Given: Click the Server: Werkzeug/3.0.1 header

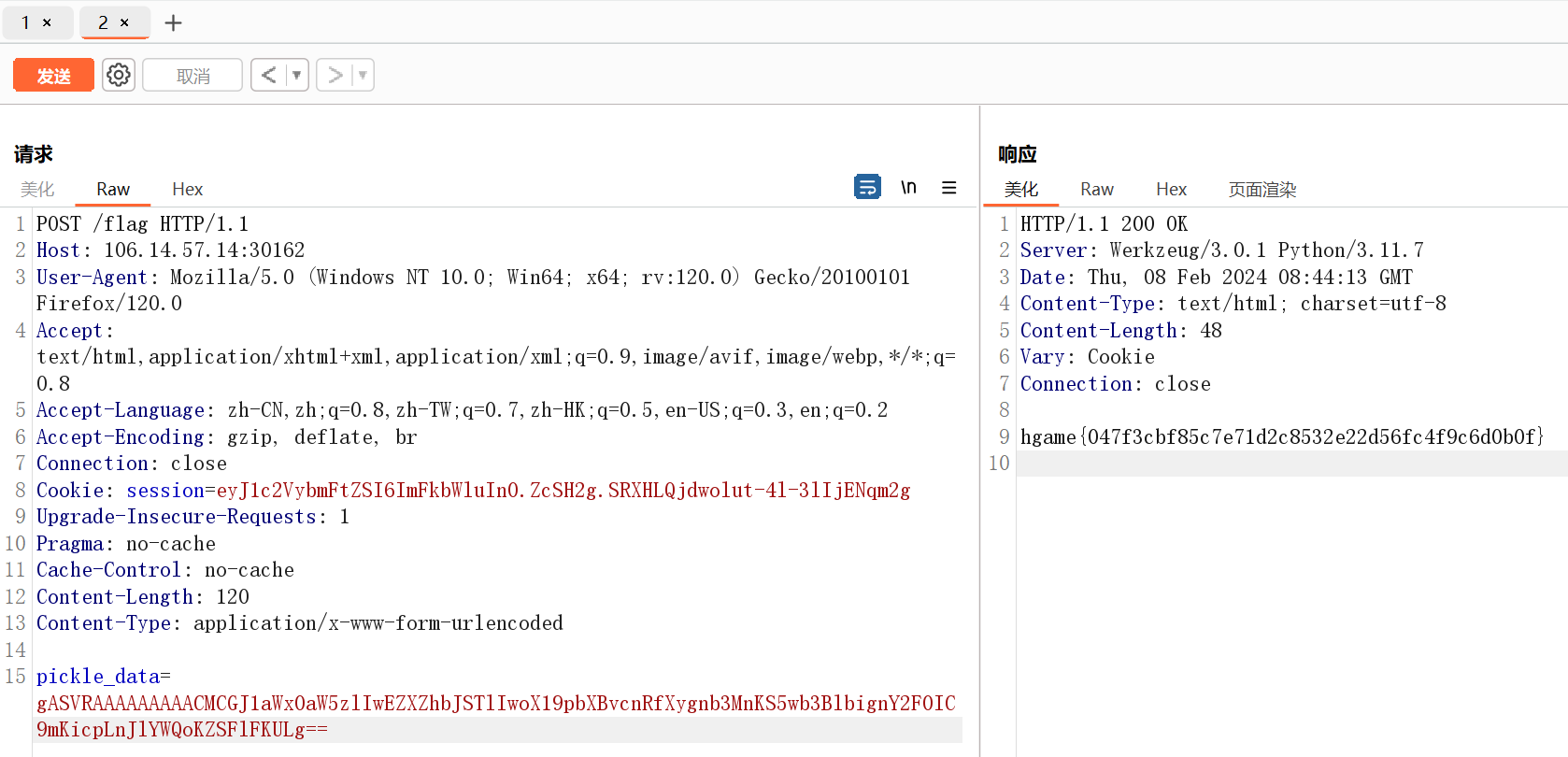Looking at the screenshot, I should coord(1221,250).
